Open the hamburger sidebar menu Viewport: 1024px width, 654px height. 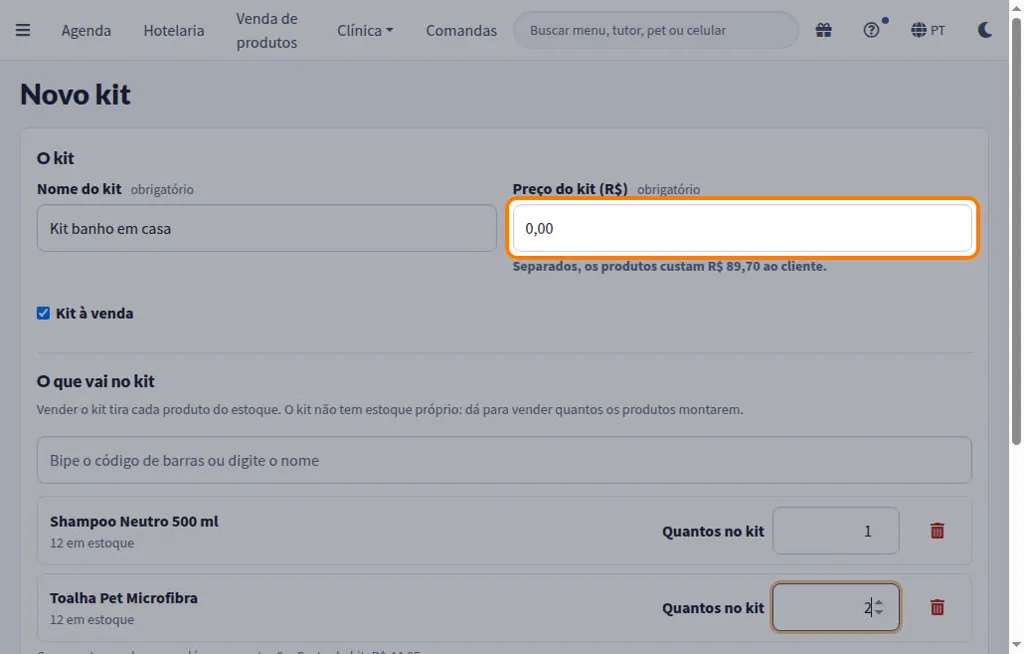point(23,30)
